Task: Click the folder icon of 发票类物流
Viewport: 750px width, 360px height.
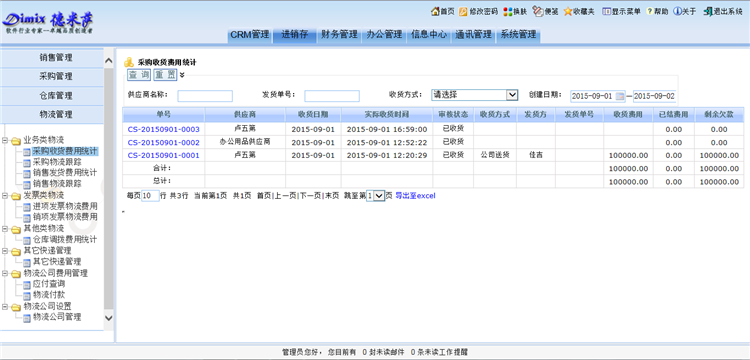Action: point(16,196)
